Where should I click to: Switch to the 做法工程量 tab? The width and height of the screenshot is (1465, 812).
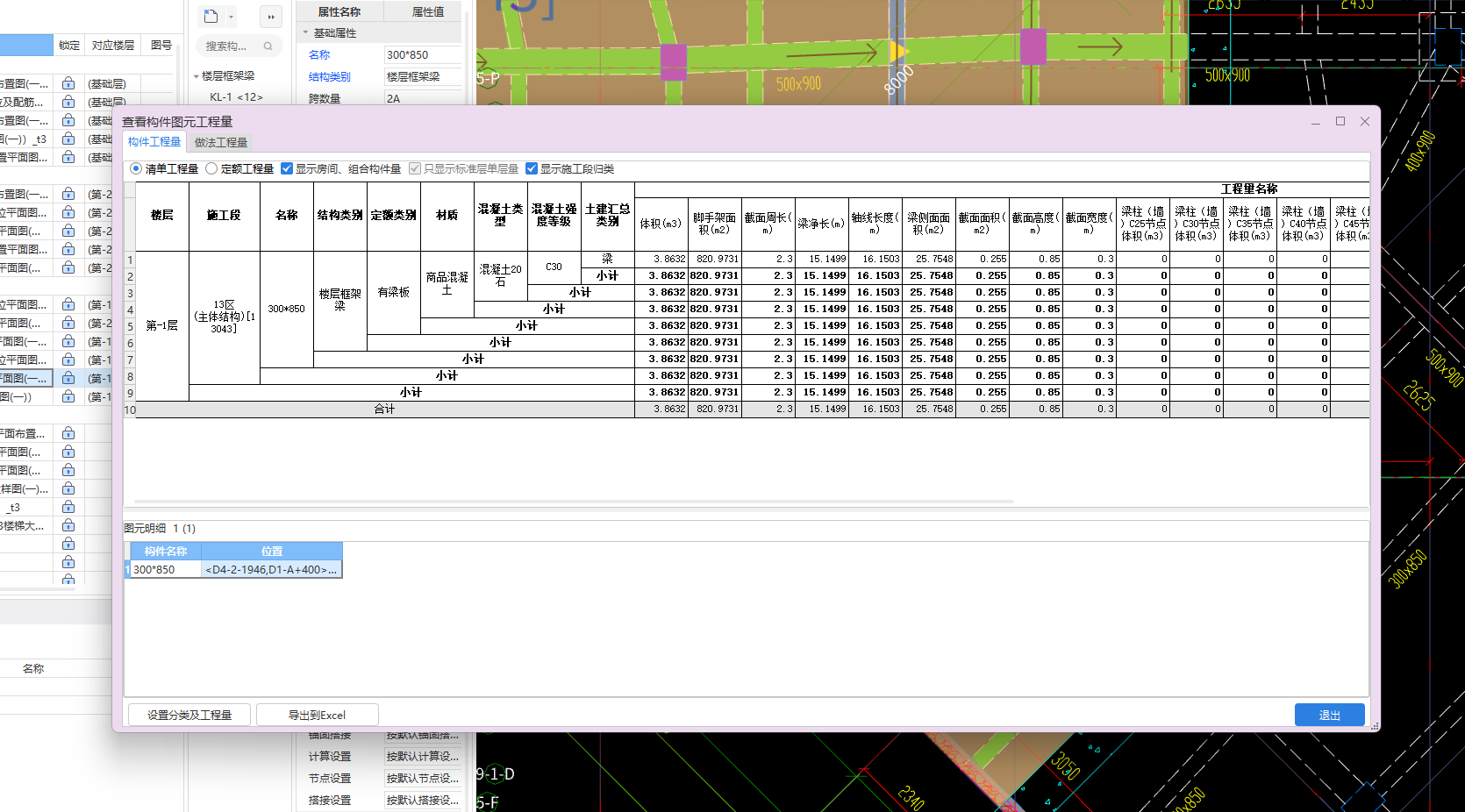point(221,142)
